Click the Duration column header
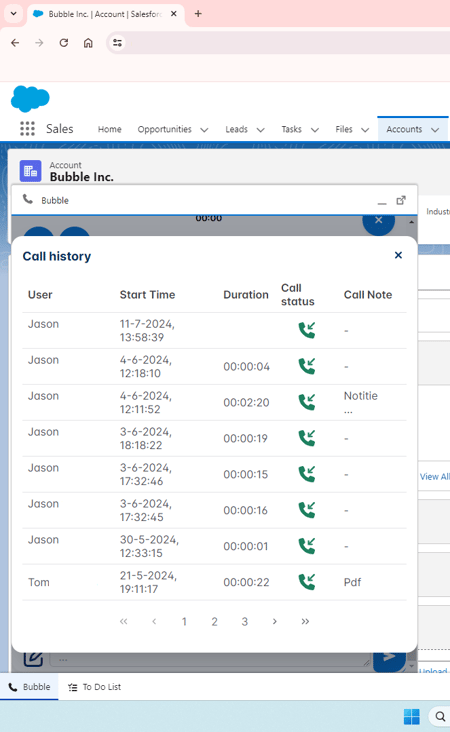The width and height of the screenshot is (450, 732). [246, 295]
